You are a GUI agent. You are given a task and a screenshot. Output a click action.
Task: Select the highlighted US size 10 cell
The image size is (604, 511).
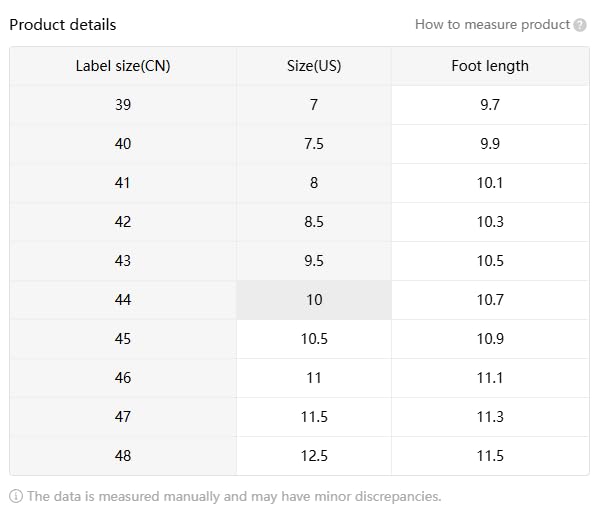click(x=313, y=300)
